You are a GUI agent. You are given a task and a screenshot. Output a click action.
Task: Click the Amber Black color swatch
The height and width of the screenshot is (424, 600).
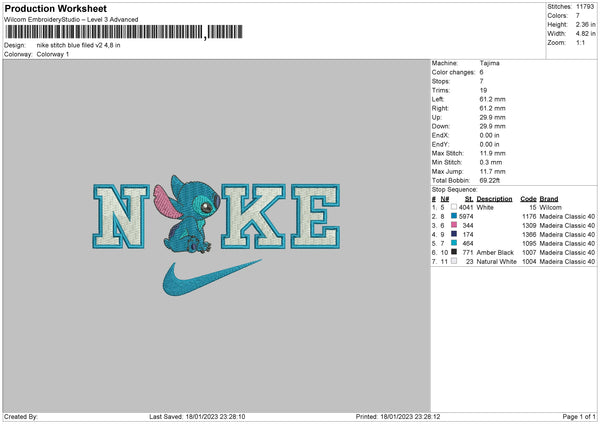pos(454,252)
